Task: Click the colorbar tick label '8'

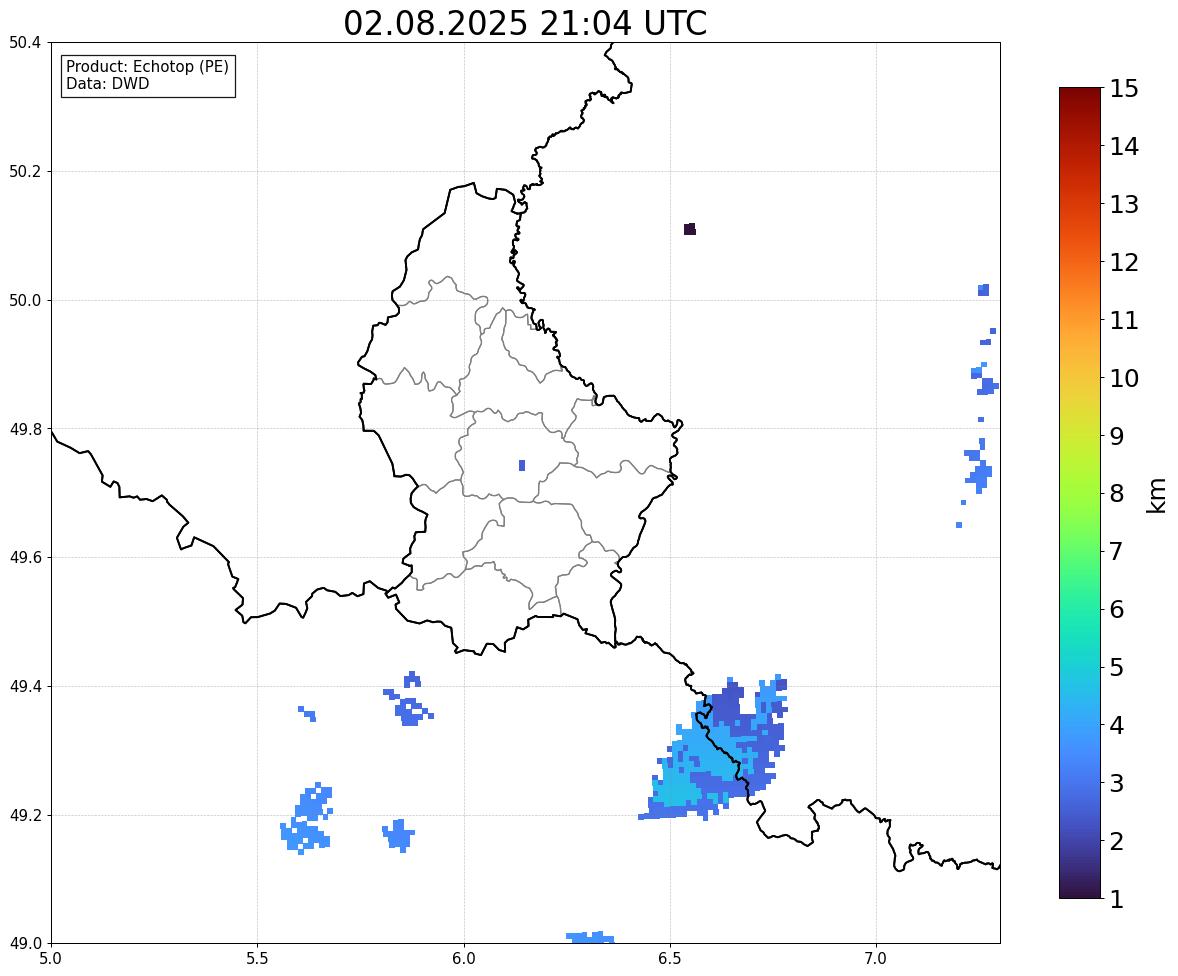Action: coord(1116,494)
